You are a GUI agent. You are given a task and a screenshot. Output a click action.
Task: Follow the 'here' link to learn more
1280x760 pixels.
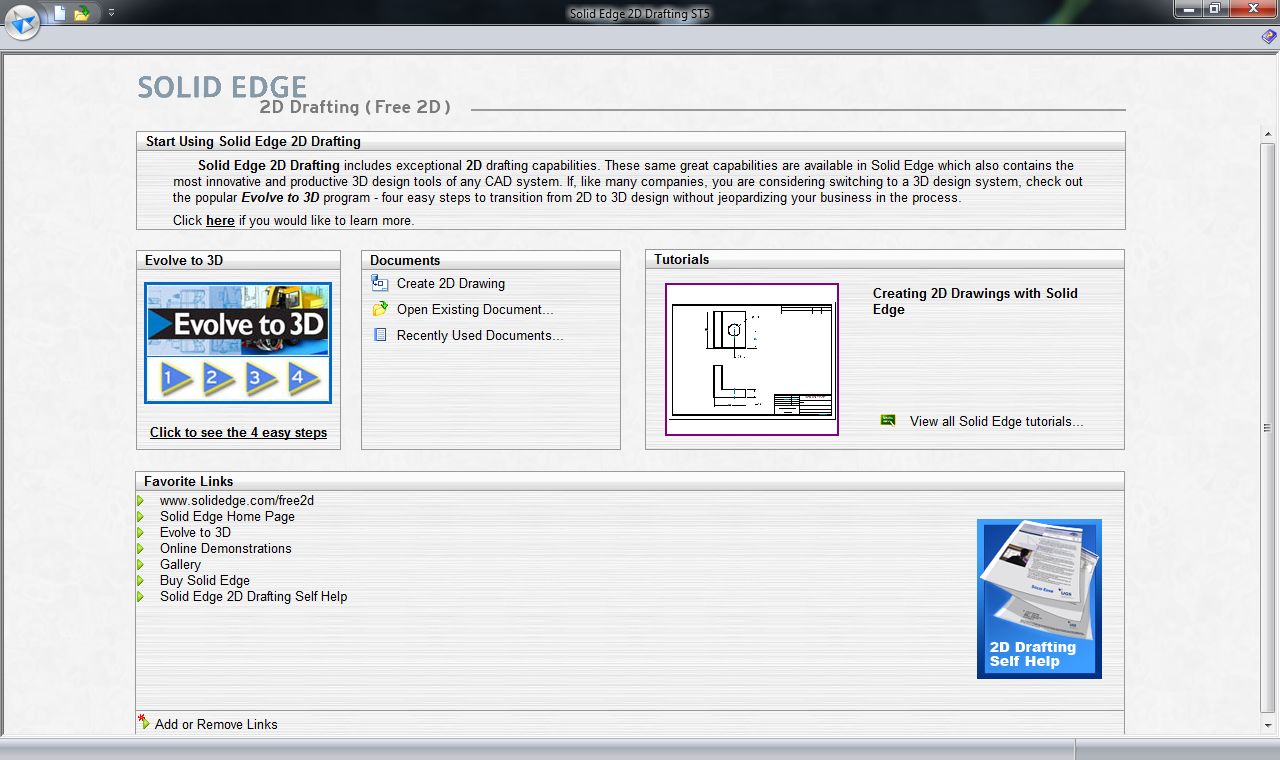click(220, 220)
